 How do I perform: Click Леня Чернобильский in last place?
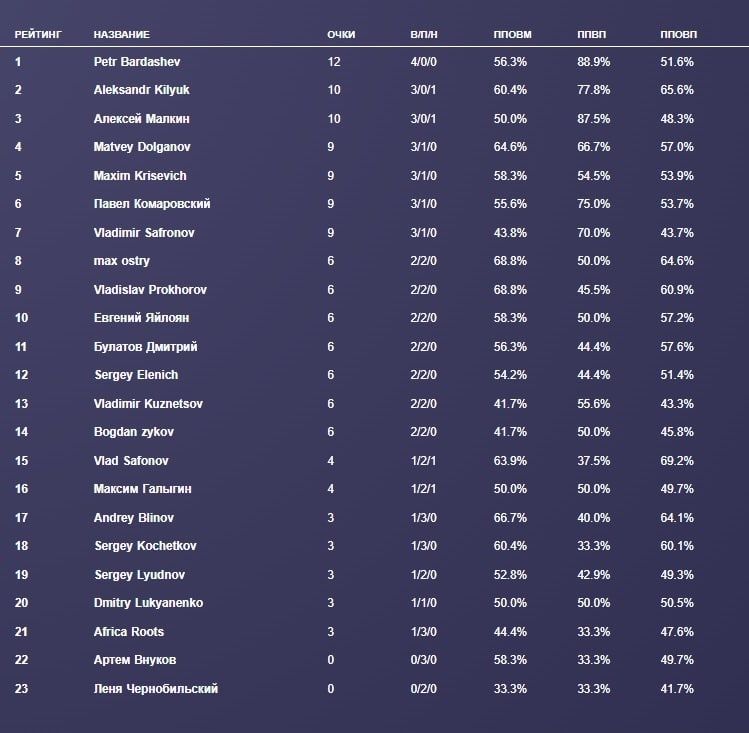click(155, 689)
